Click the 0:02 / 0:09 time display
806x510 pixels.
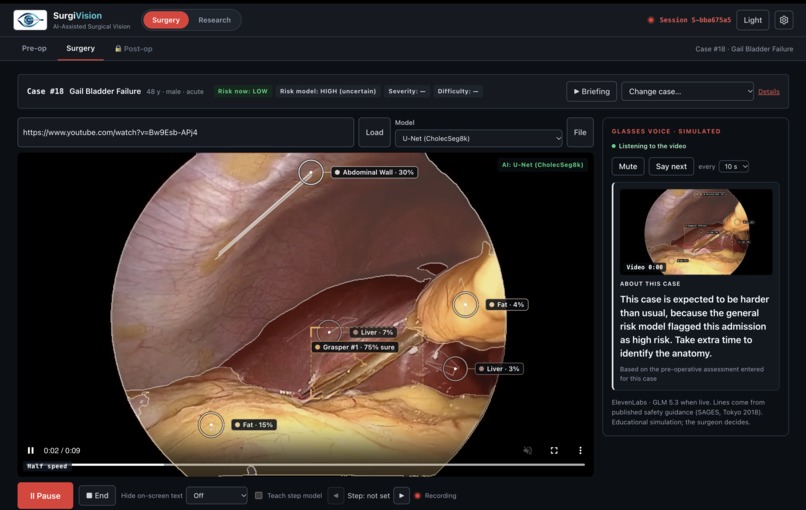click(x=62, y=450)
